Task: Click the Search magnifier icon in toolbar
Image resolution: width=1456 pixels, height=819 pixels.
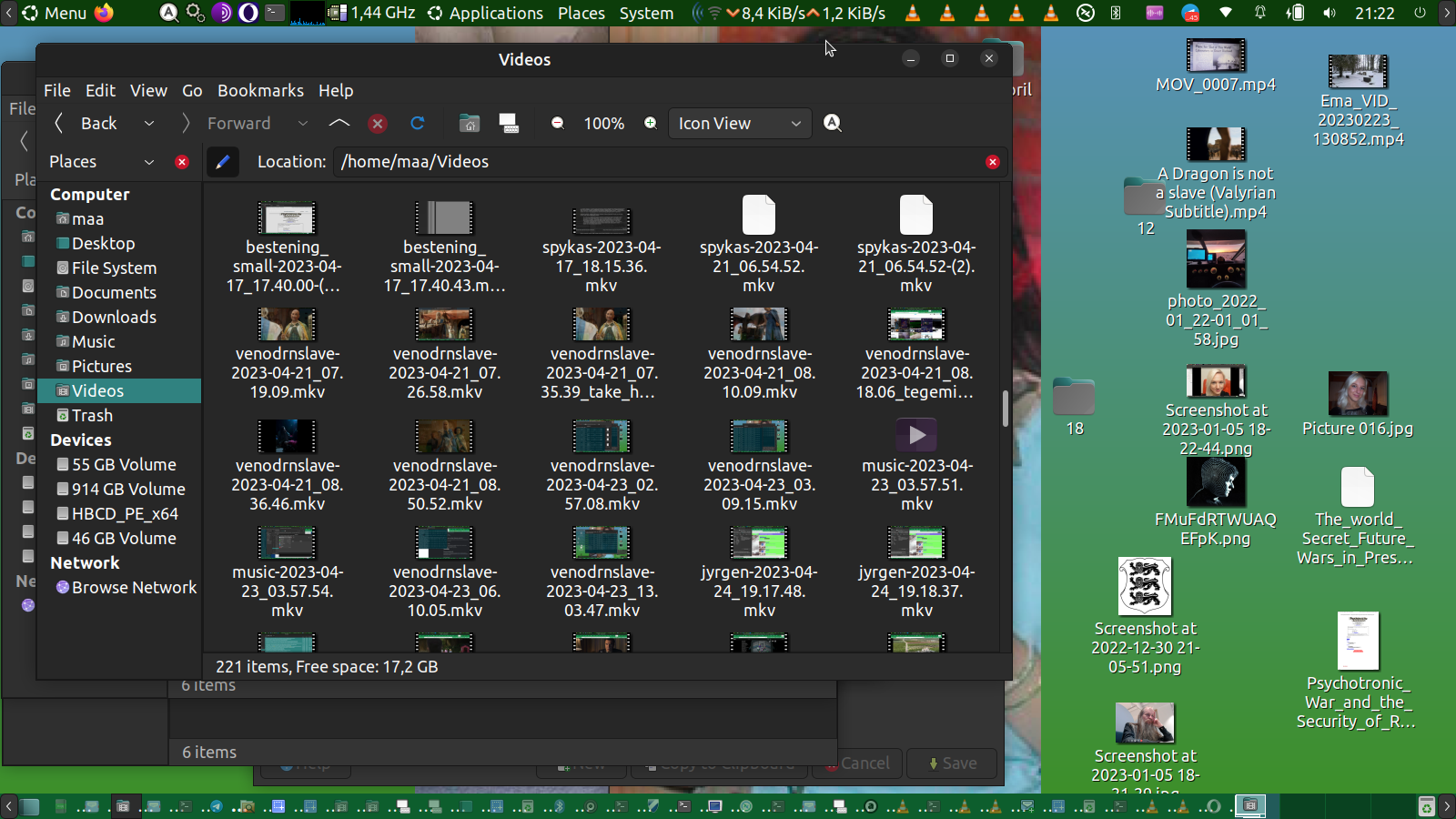Action: coord(833,124)
